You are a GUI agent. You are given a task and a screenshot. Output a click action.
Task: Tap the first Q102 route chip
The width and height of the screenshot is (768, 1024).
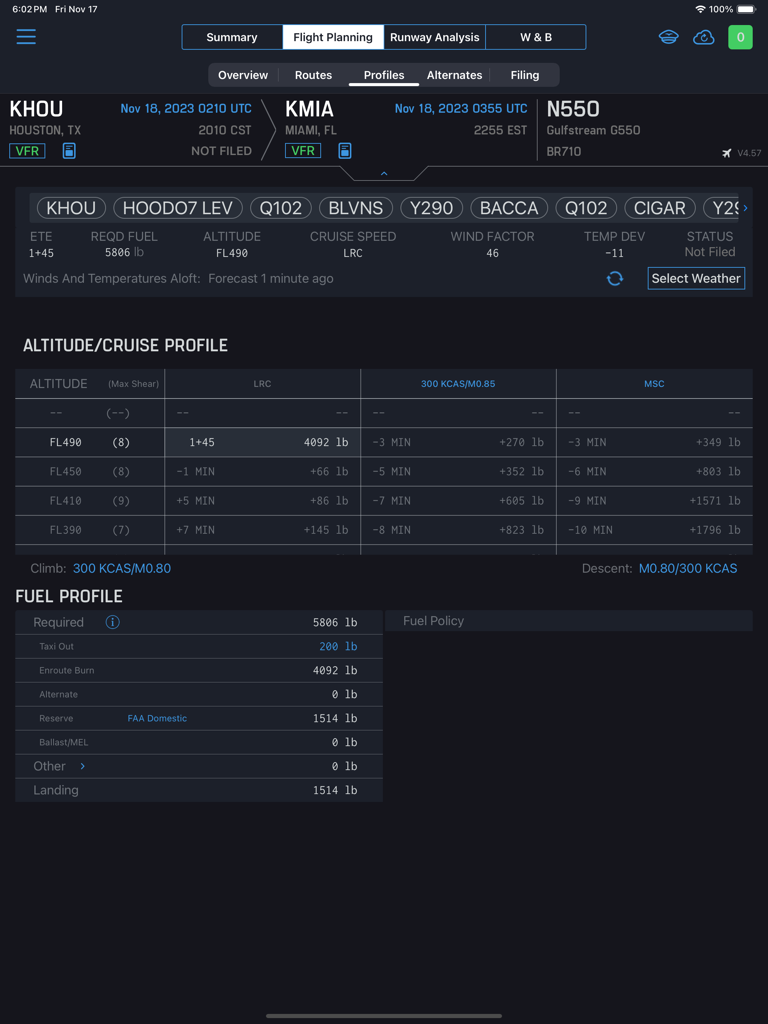(281, 208)
